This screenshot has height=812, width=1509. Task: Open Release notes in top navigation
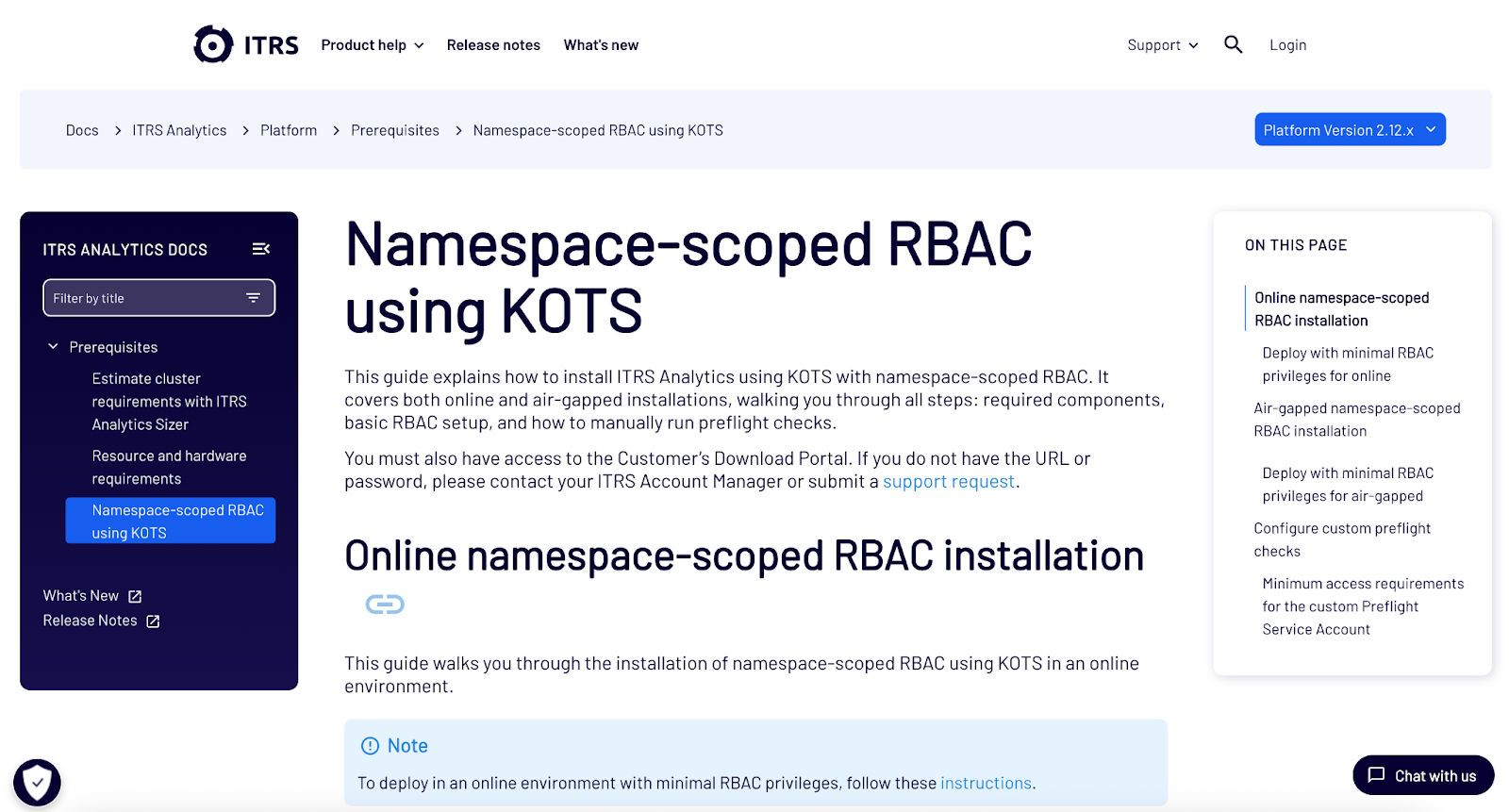[x=493, y=44]
